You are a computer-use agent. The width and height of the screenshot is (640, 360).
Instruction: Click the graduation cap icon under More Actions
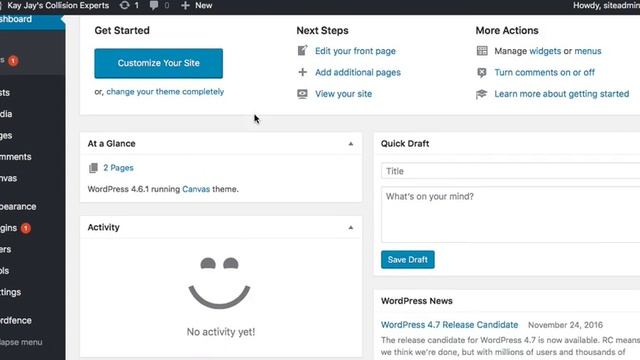482,94
